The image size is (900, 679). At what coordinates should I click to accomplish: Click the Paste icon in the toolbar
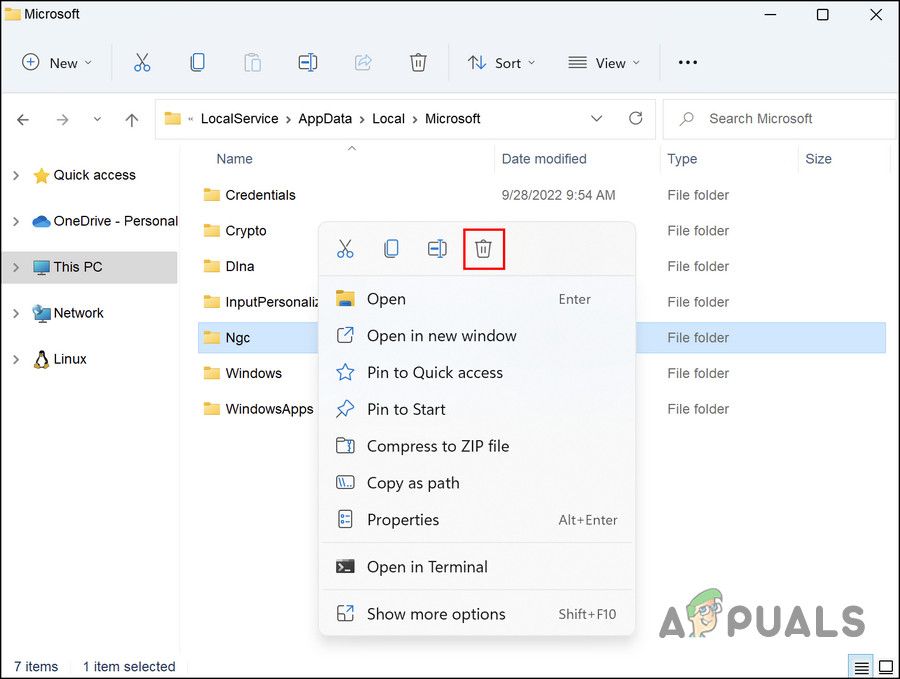coord(253,63)
